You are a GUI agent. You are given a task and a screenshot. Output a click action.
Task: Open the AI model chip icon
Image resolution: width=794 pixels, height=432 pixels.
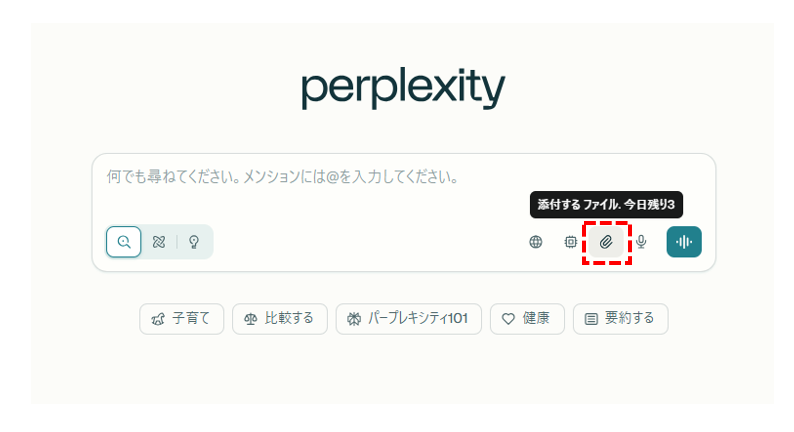click(571, 242)
